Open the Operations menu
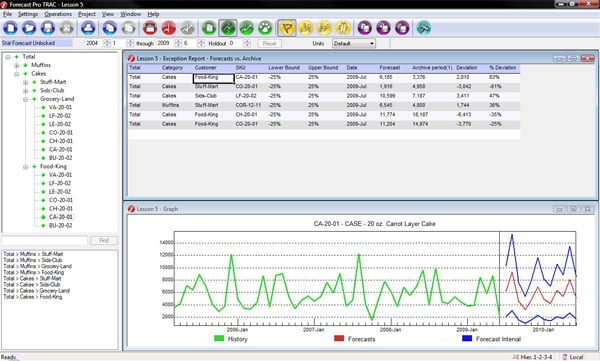 tap(58, 14)
